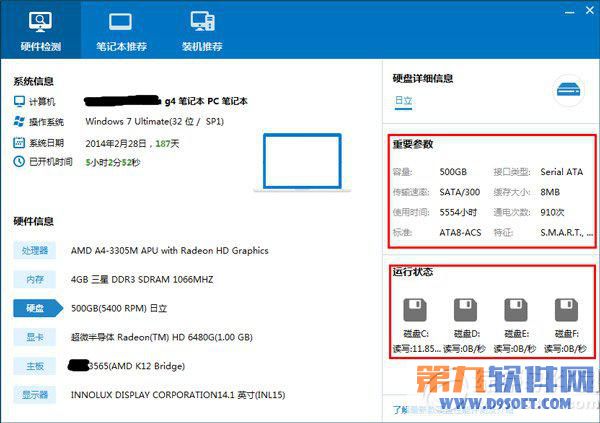Click the SATA/300 transfer speed value
Image resolution: width=600 pixels, height=423 pixels.
coord(460,192)
